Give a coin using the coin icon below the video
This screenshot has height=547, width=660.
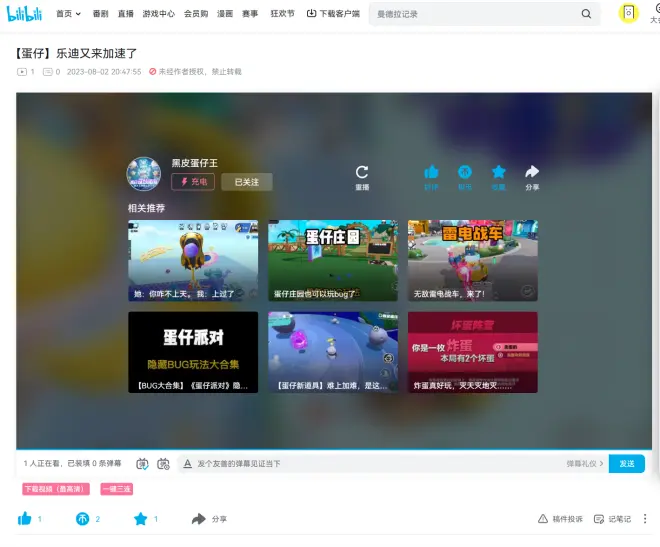tap(82, 519)
